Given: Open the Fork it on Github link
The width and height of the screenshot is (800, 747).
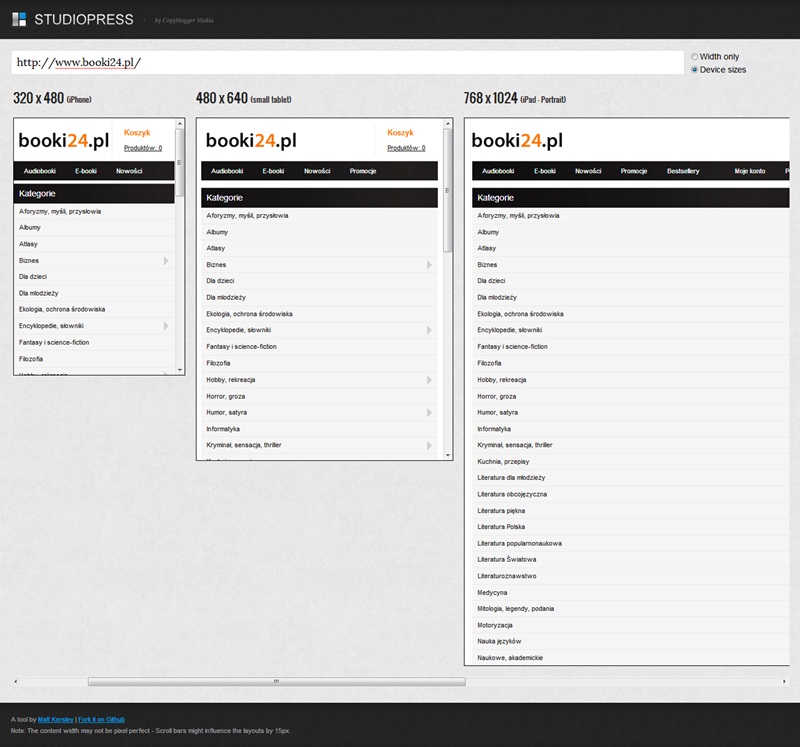Looking at the screenshot, I should (x=103, y=719).
